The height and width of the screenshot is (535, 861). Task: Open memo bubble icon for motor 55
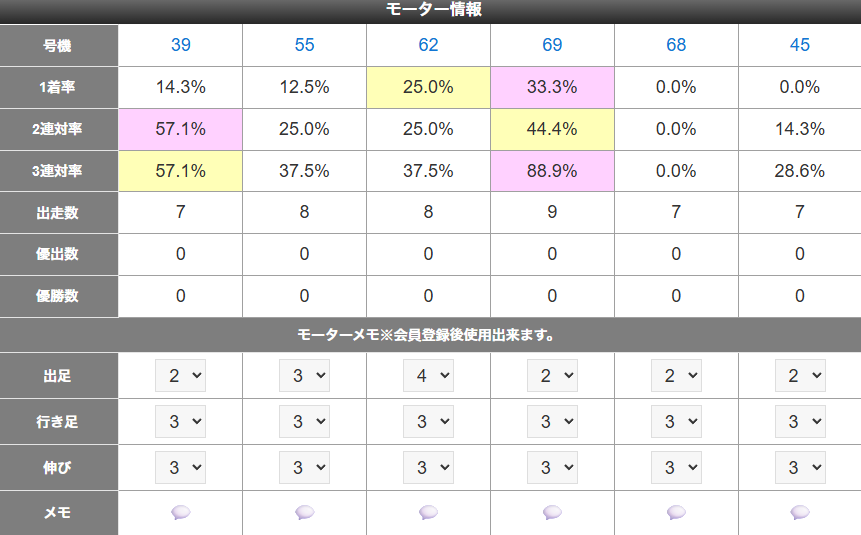pyautogui.click(x=305, y=512)
